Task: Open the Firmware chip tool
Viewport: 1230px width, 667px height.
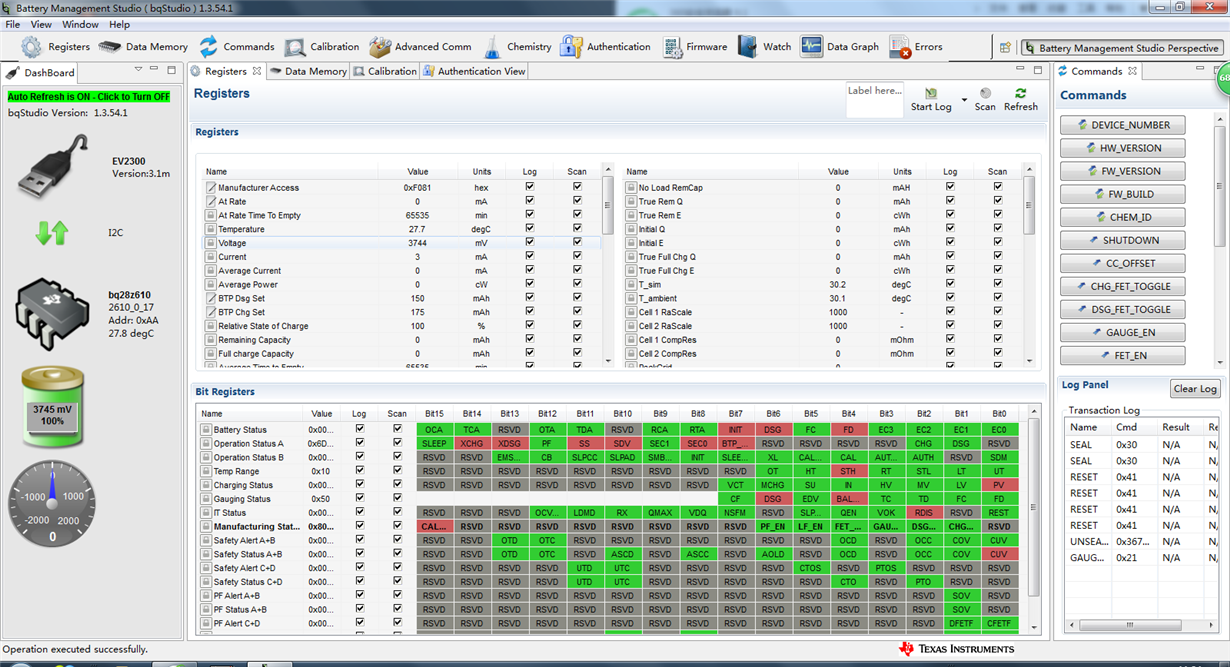Action: tap(693, 47)
